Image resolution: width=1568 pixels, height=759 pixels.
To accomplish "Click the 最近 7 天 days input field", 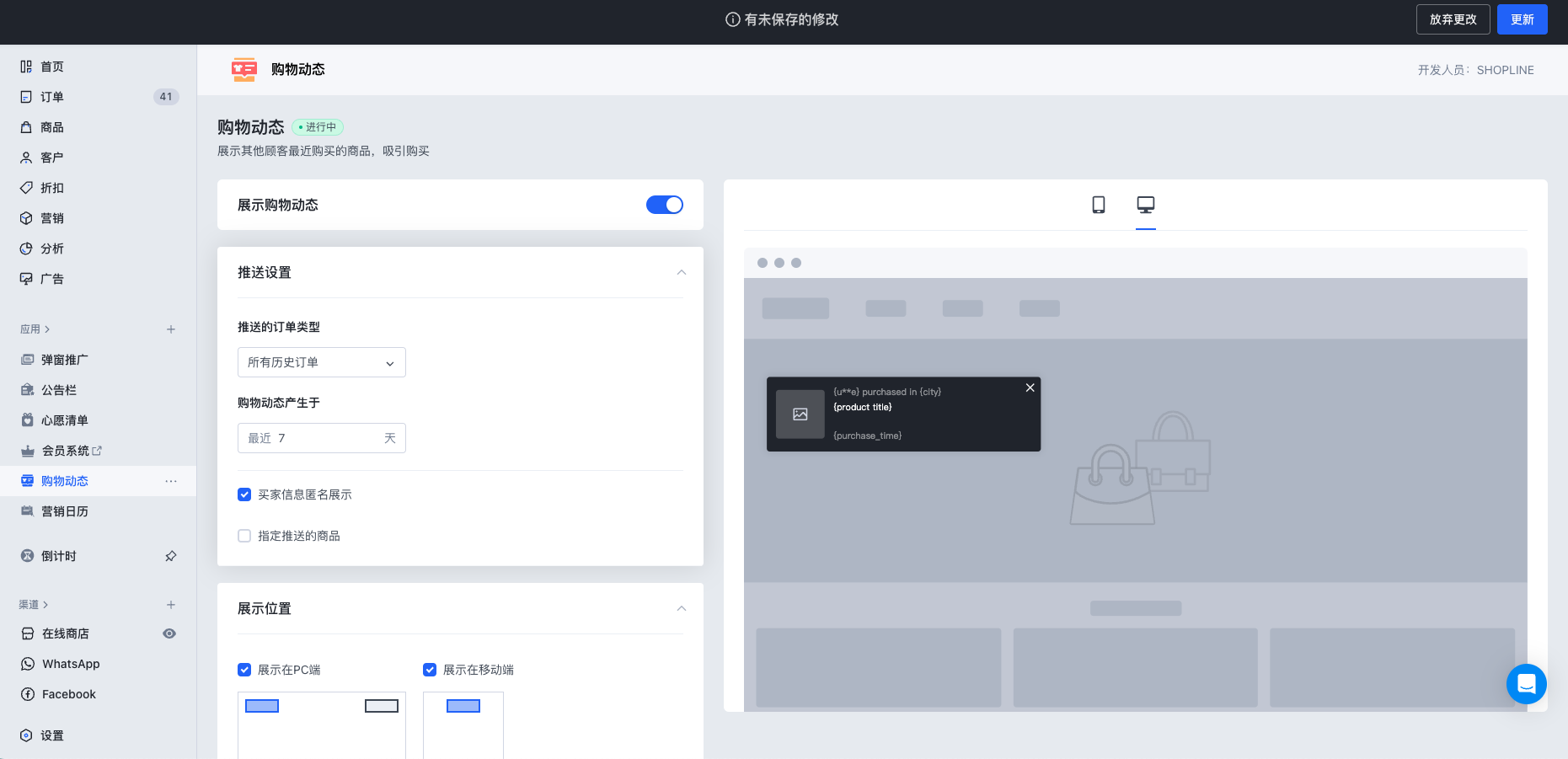I will pyautogui.click(x=322, y=438).
